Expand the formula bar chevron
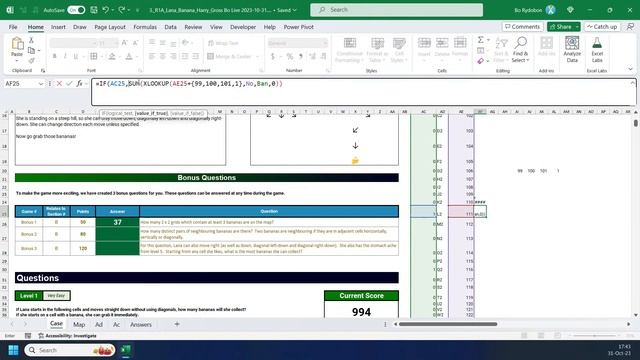Viewport: 640px width, 360px height. (x=633, y=83)
